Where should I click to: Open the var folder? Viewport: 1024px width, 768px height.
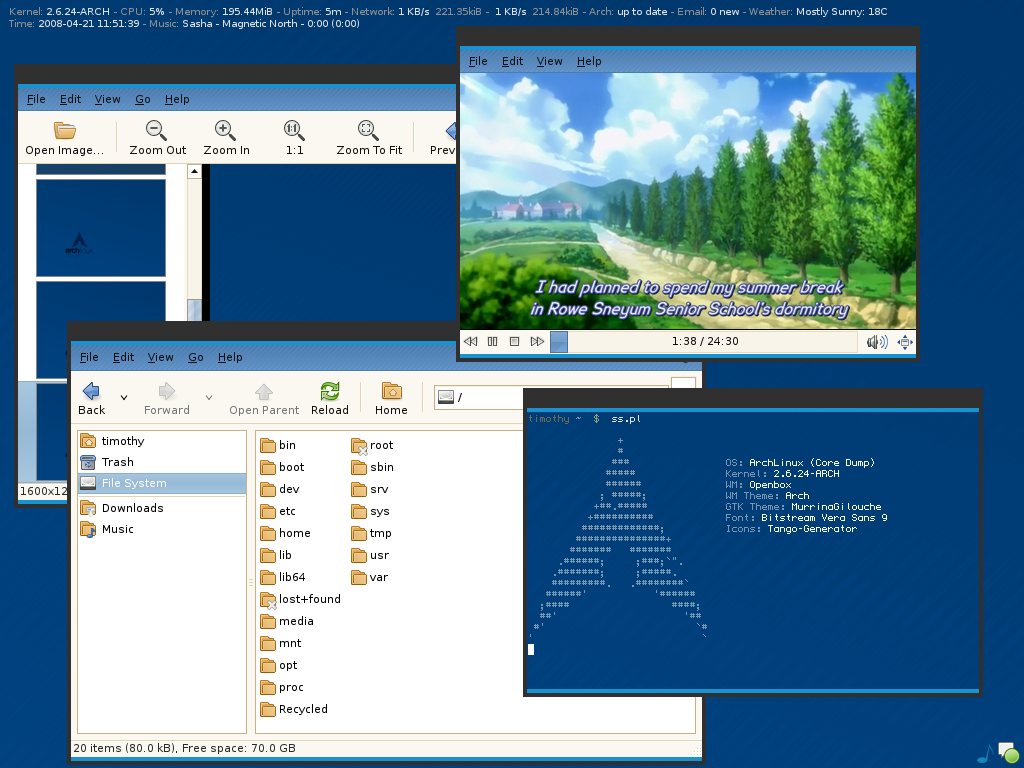point(370,577)
